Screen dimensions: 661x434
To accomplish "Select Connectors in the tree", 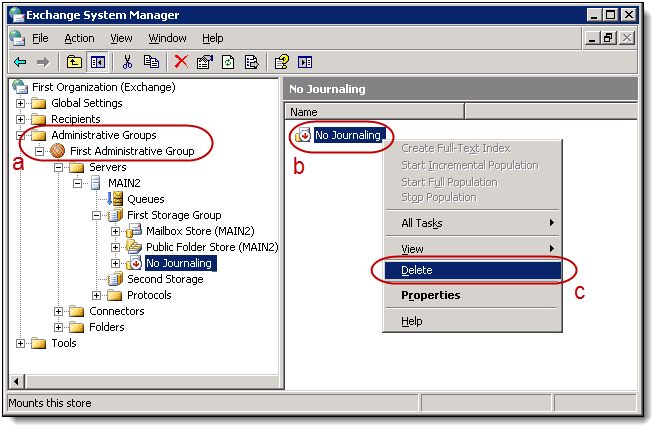I will click(117, 311).
